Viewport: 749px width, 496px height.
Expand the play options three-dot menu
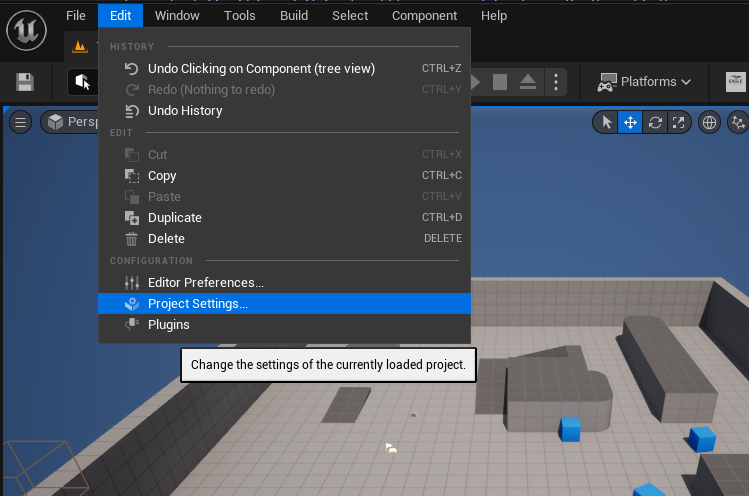[557, 82]
